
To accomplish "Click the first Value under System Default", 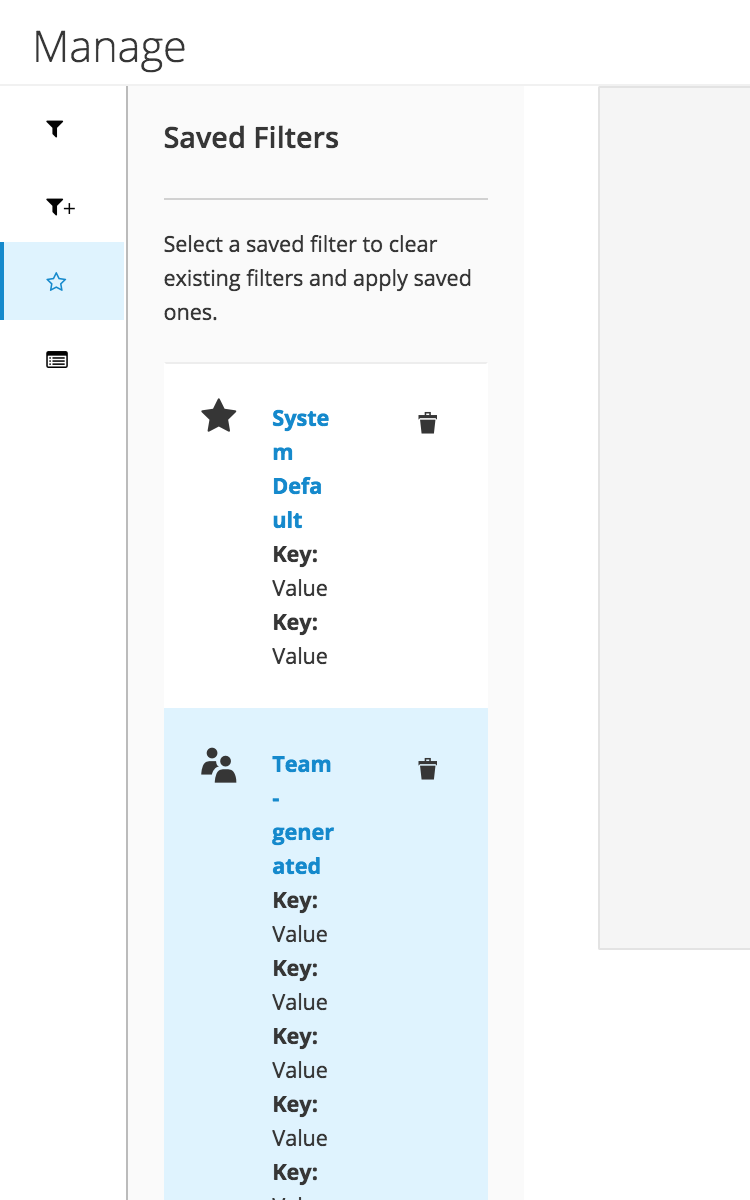I will click(300, 588).
